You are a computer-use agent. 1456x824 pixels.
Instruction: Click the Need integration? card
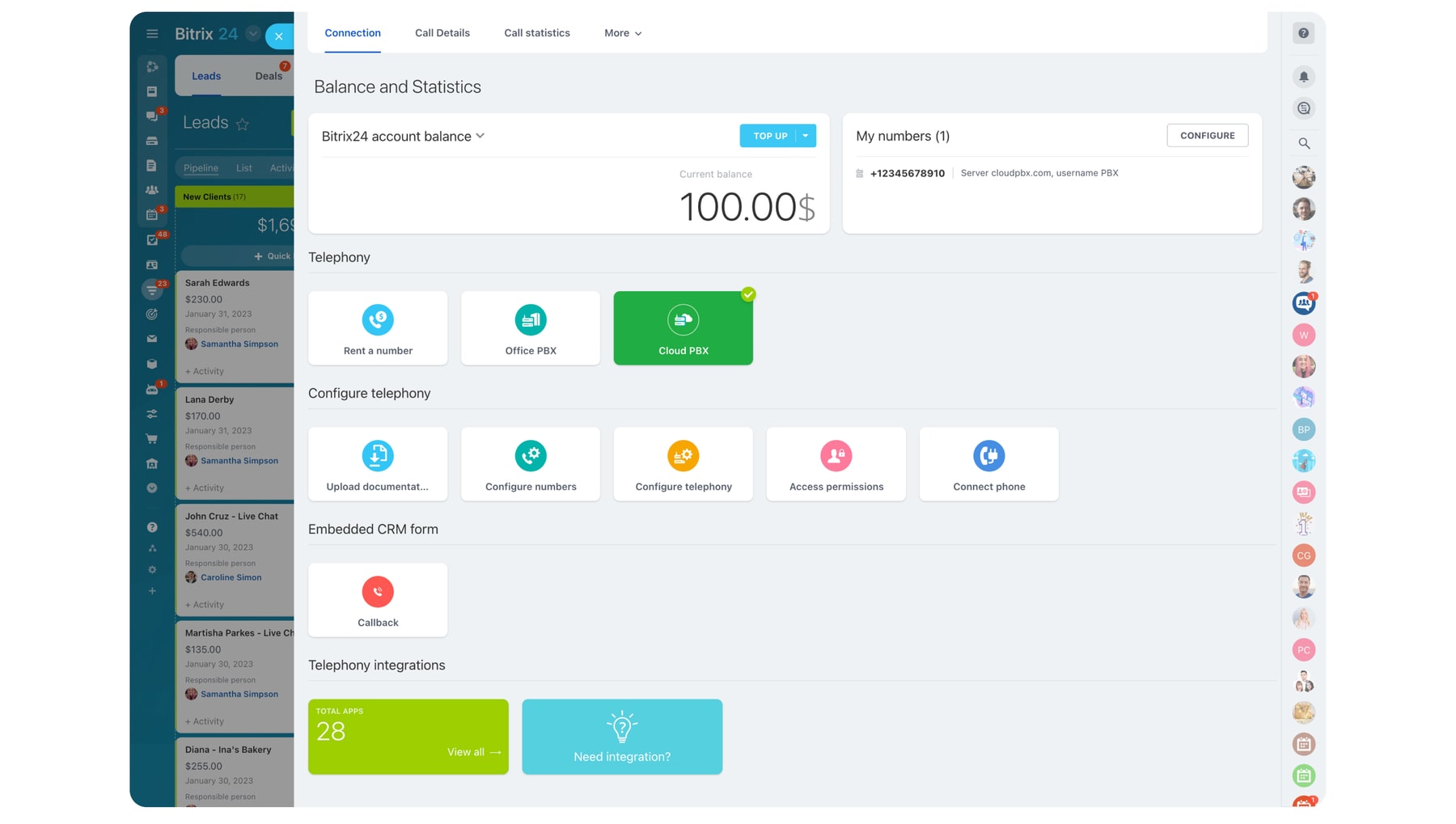621,737
